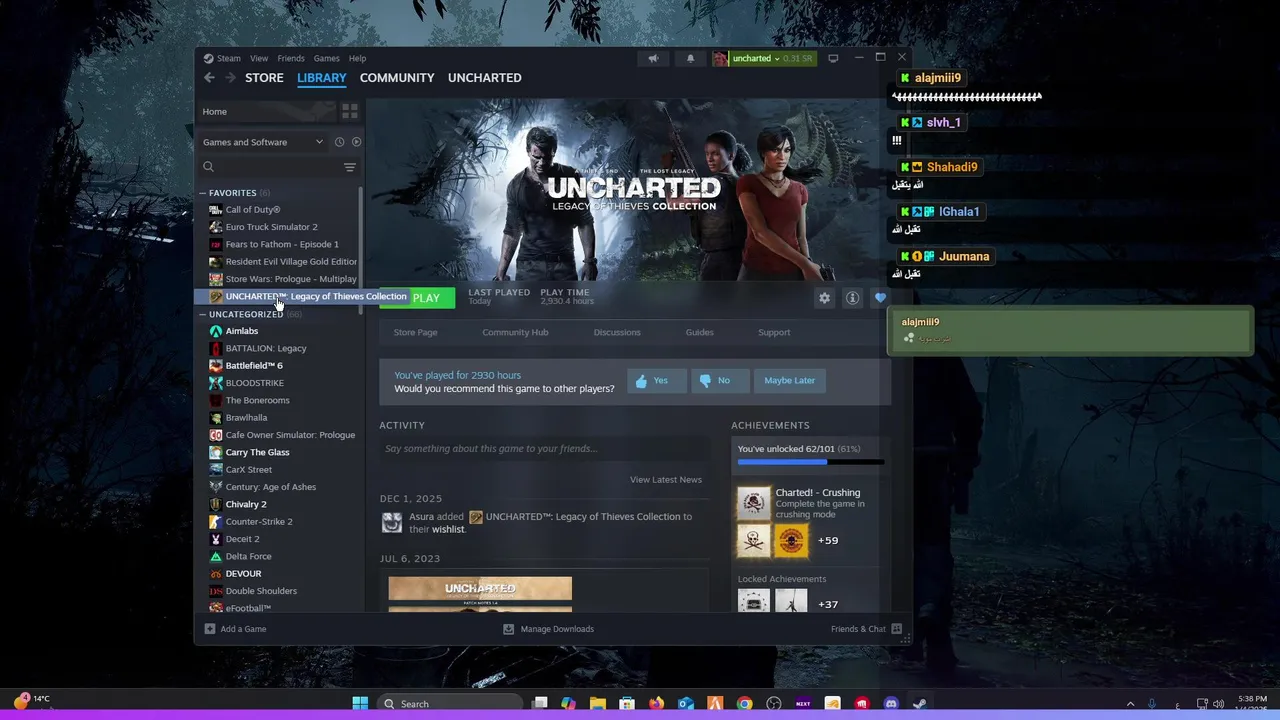The image size is (1280, 720).
Task: Click the Add a Game plus icon
Action: click(x=210, y=629)
